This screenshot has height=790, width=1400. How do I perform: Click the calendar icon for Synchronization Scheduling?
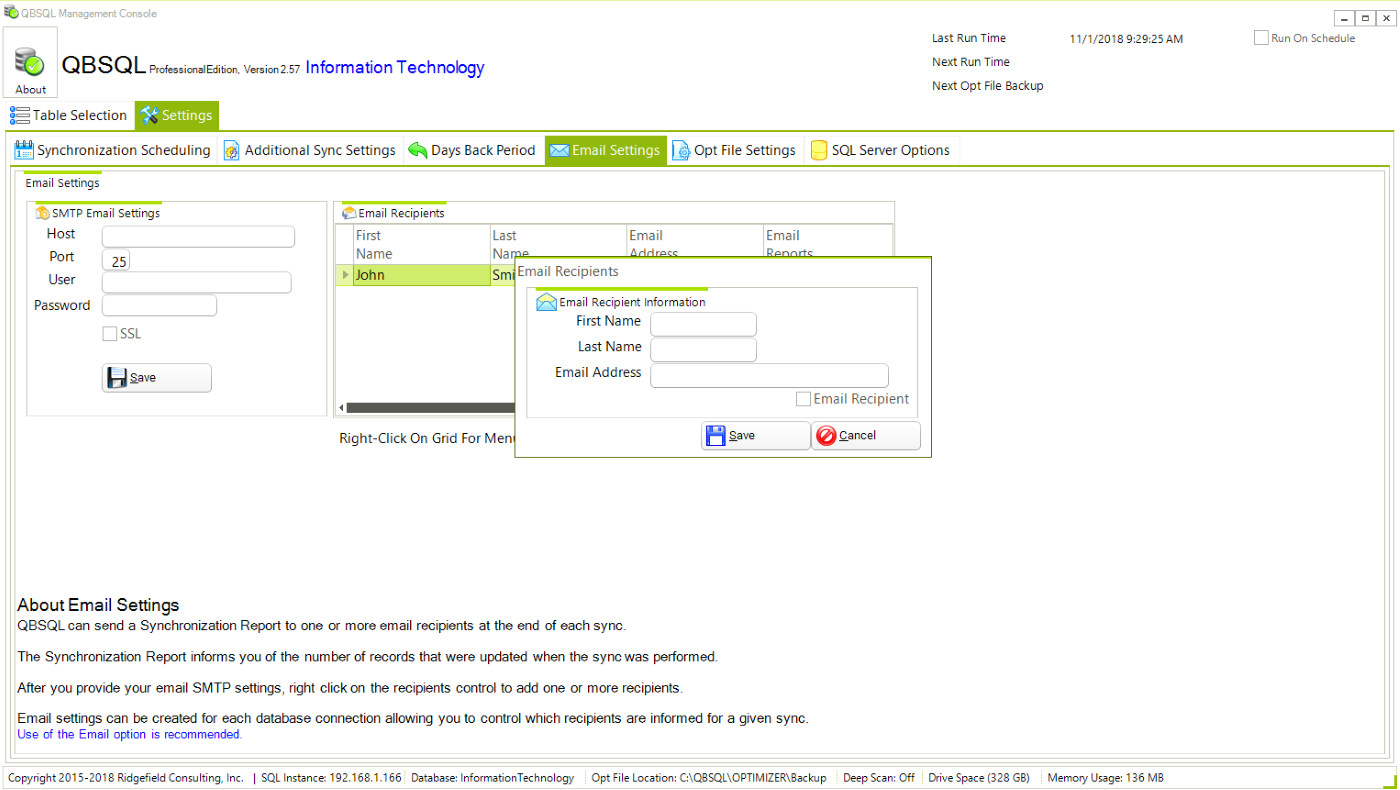24,150
